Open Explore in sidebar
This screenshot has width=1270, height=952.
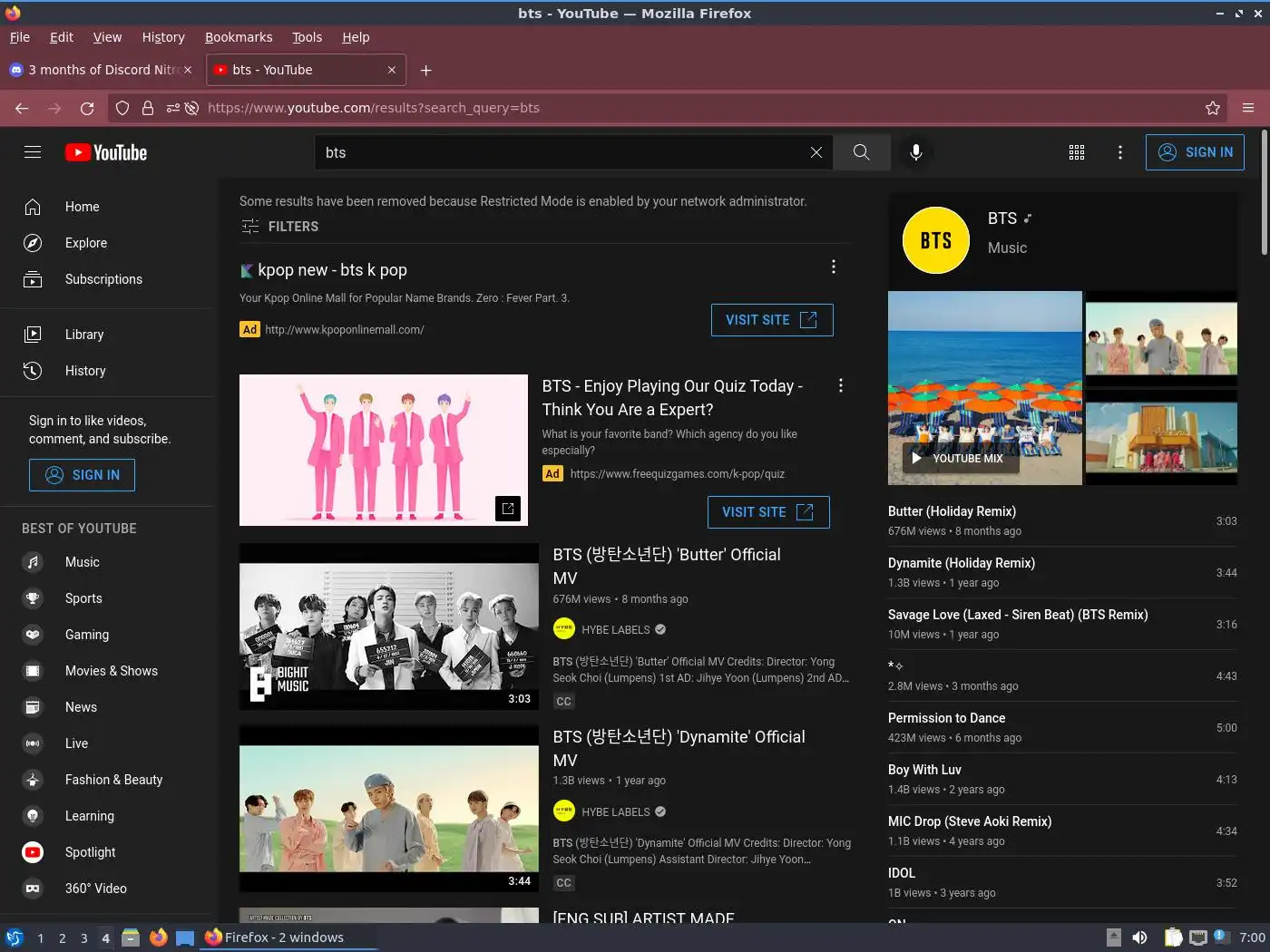pos(107,243)
